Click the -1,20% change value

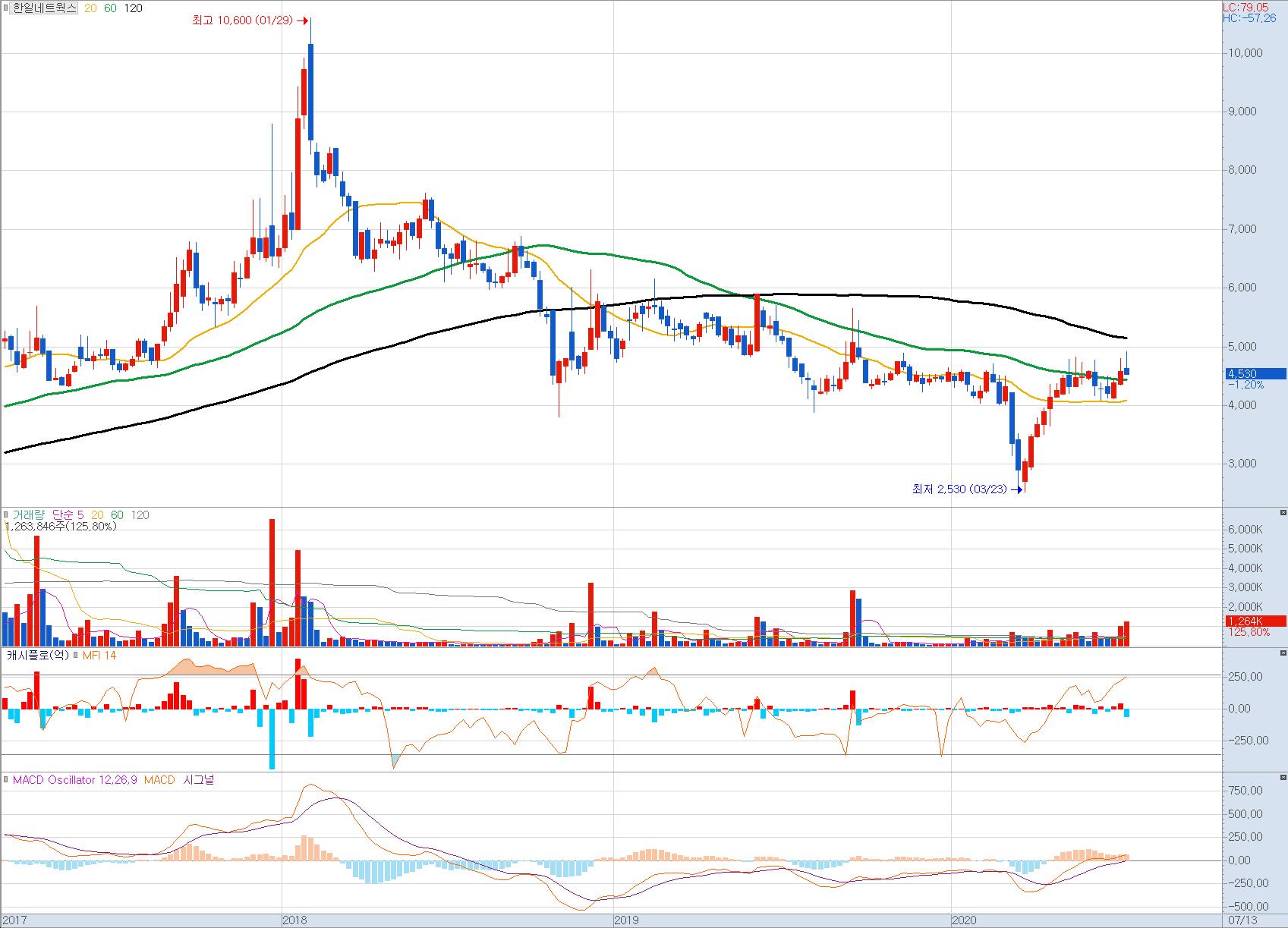pyautogui.click(x=1245, y=385)
